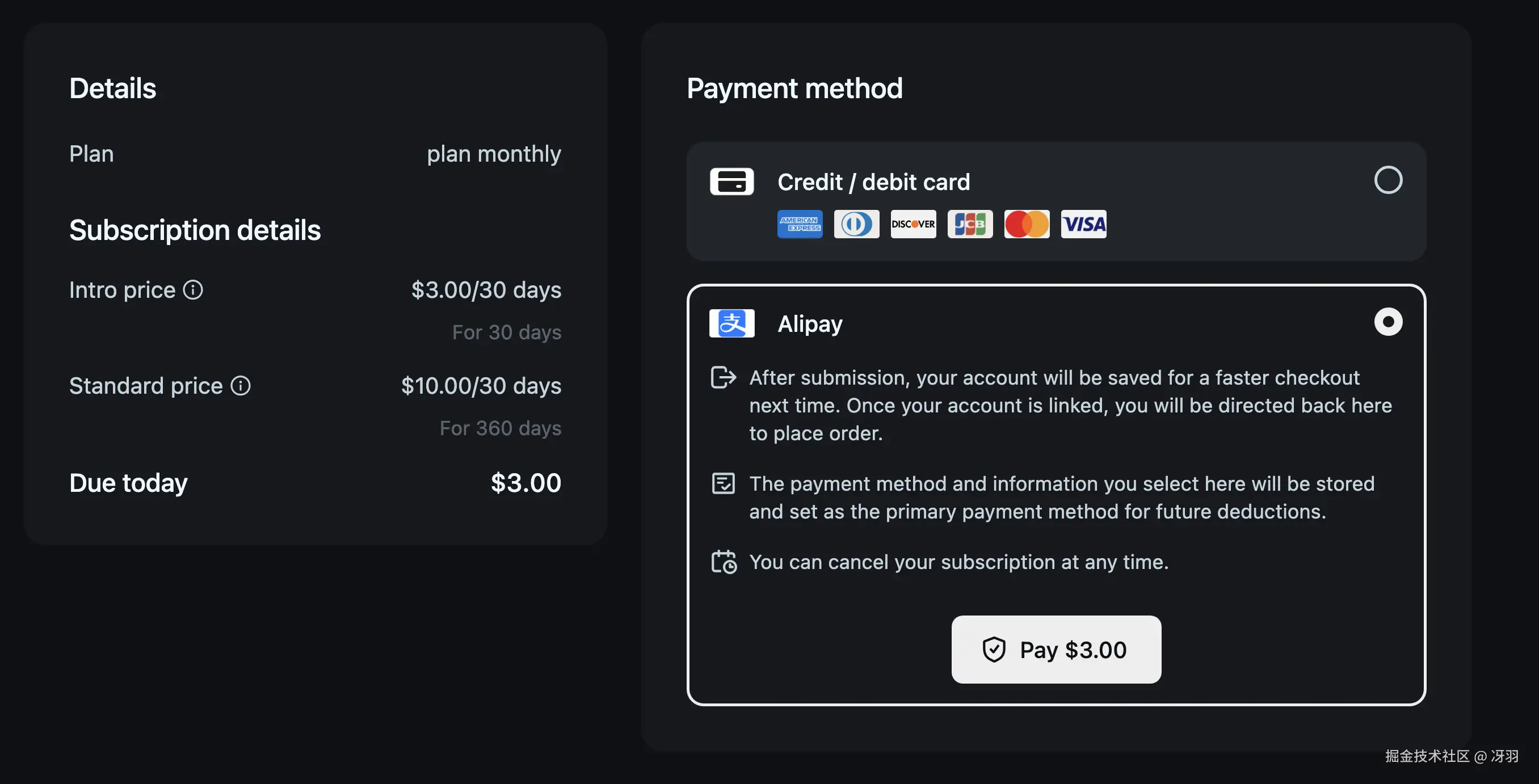
Task: Click the Visa card logo
Action: point(1083,224)
